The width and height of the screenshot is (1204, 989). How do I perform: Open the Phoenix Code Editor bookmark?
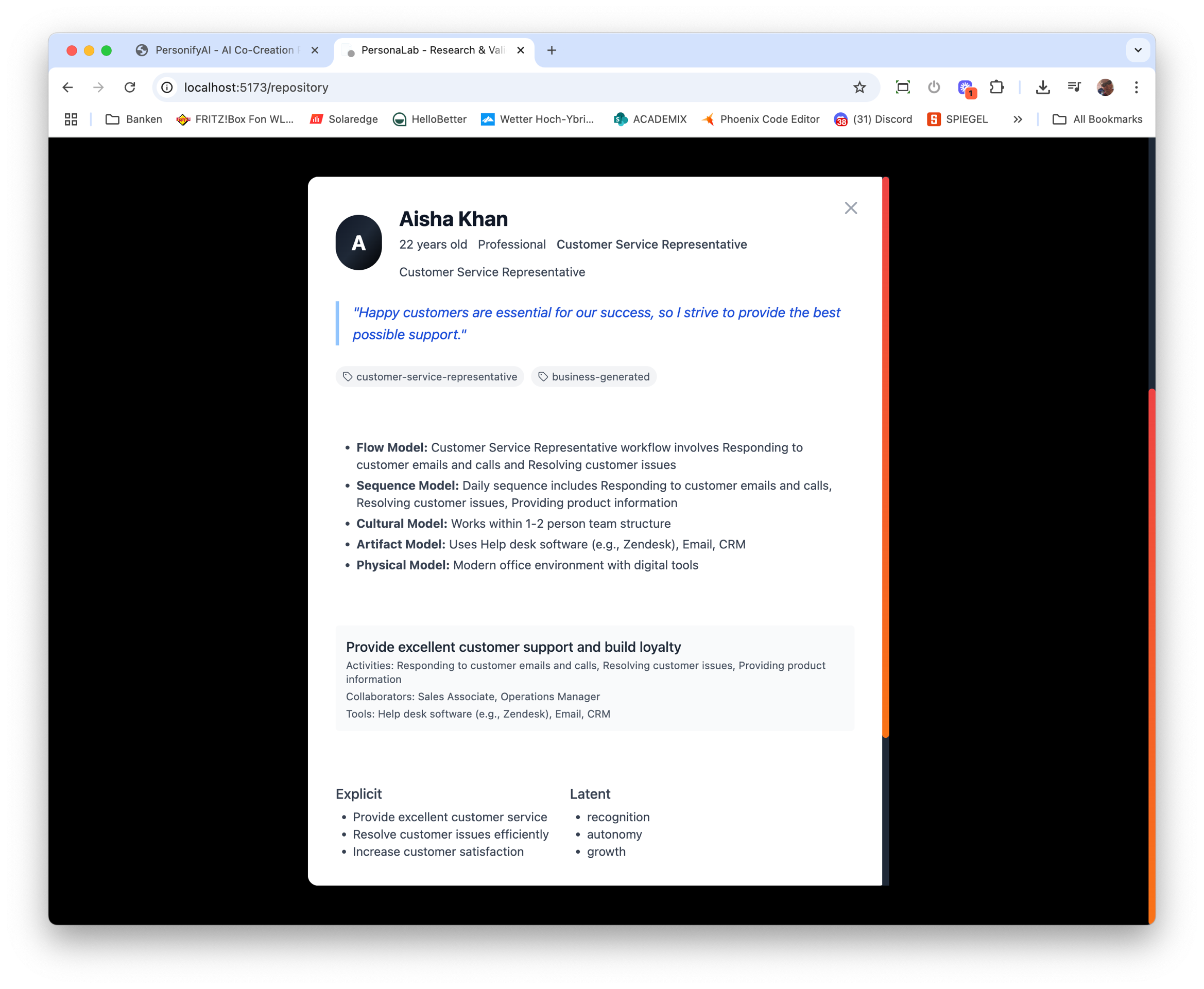pos(761,119)
